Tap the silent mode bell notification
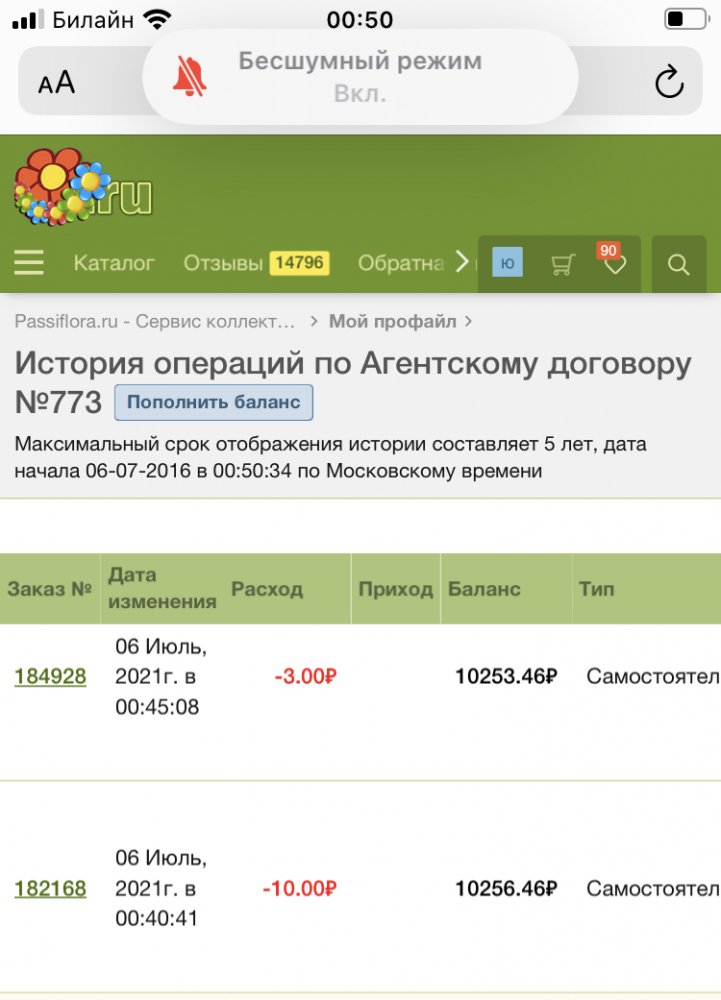Viewport: 721px width, 1000px height. (x=360, y=76)
